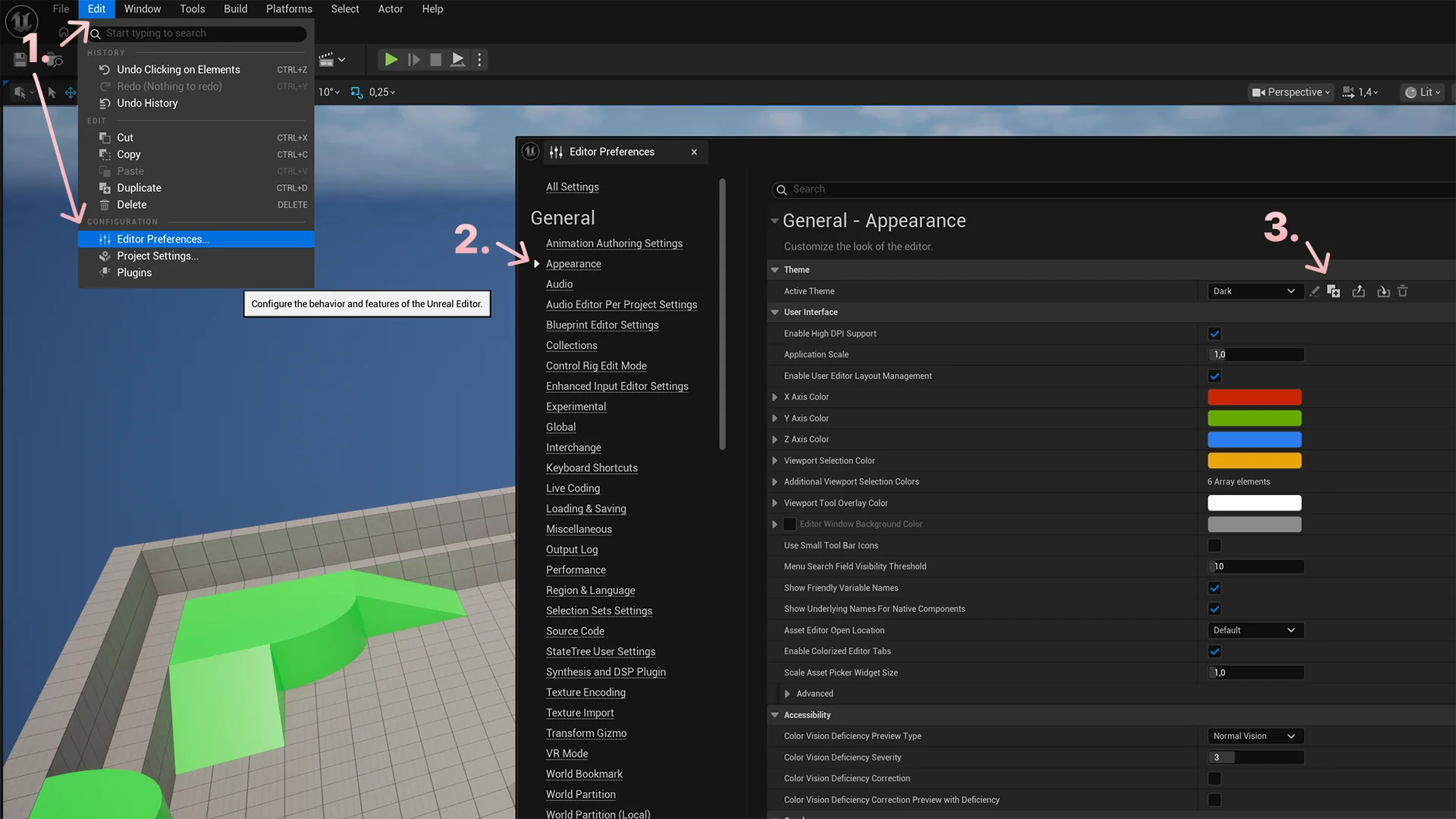
Task: Open the scale snap value 0,25 dropdown
Action: (381, 93)
